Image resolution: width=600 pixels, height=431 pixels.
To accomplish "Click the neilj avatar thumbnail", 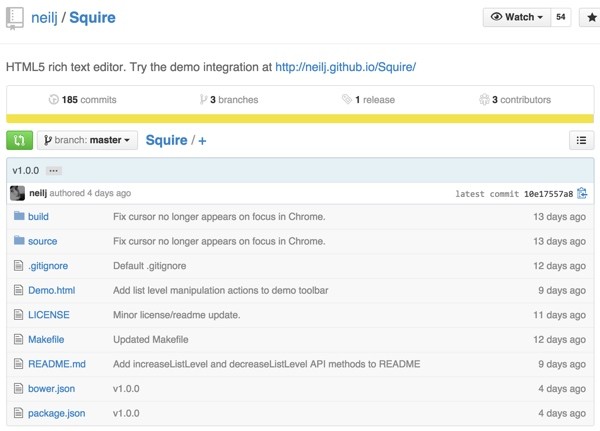I will [x=17, y=193].
